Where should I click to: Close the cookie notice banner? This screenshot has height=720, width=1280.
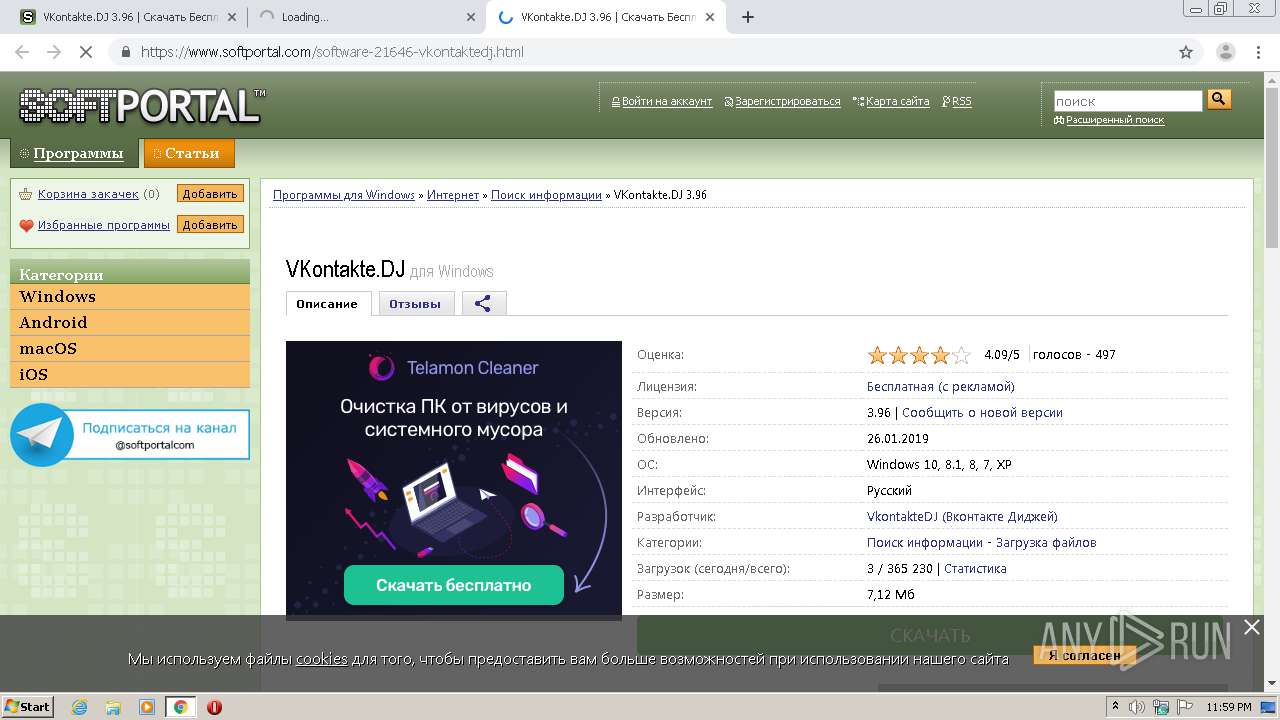click(x=1251, y=627)
